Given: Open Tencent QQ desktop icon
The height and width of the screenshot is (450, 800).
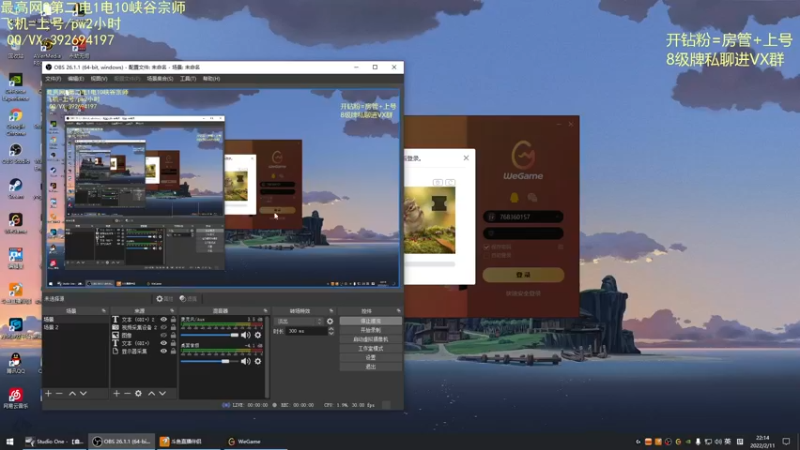Looking at the screenshot, I should coord(16,363).
